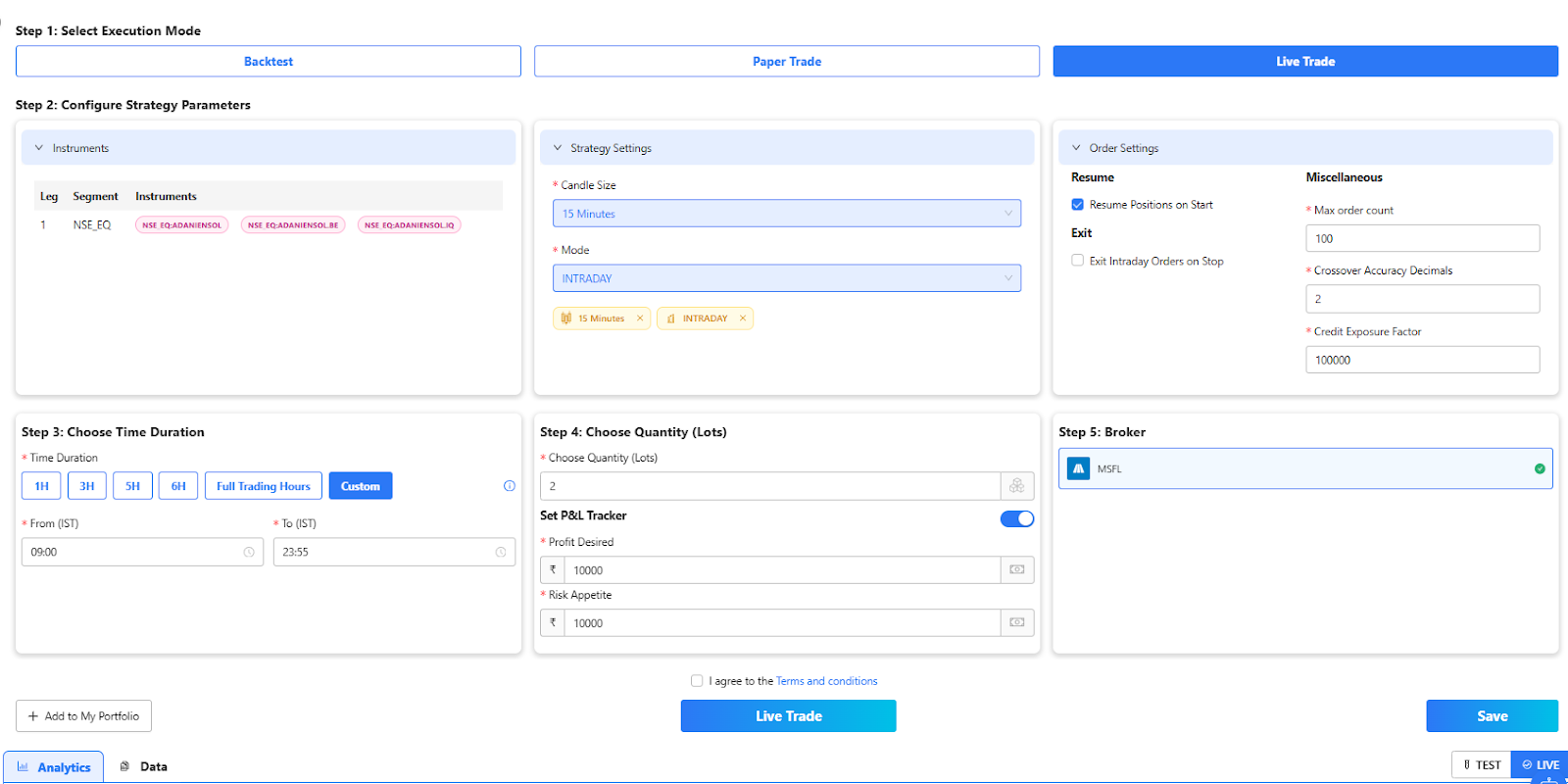The height and width of the screenshot is (784, 1568).
Task: Open the Terms and conditions link
Action: pyautogui.click(x=826, y=681)
